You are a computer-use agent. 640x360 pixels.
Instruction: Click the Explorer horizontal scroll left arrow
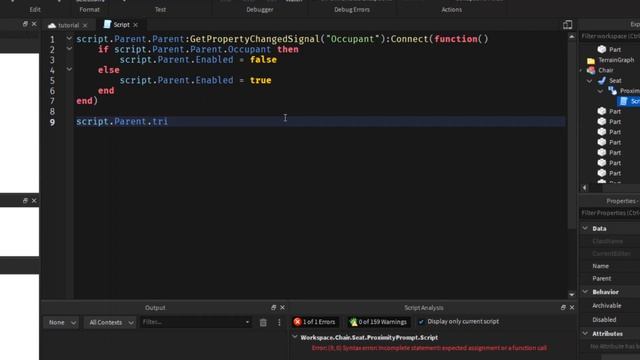click(x=584, y=188)
